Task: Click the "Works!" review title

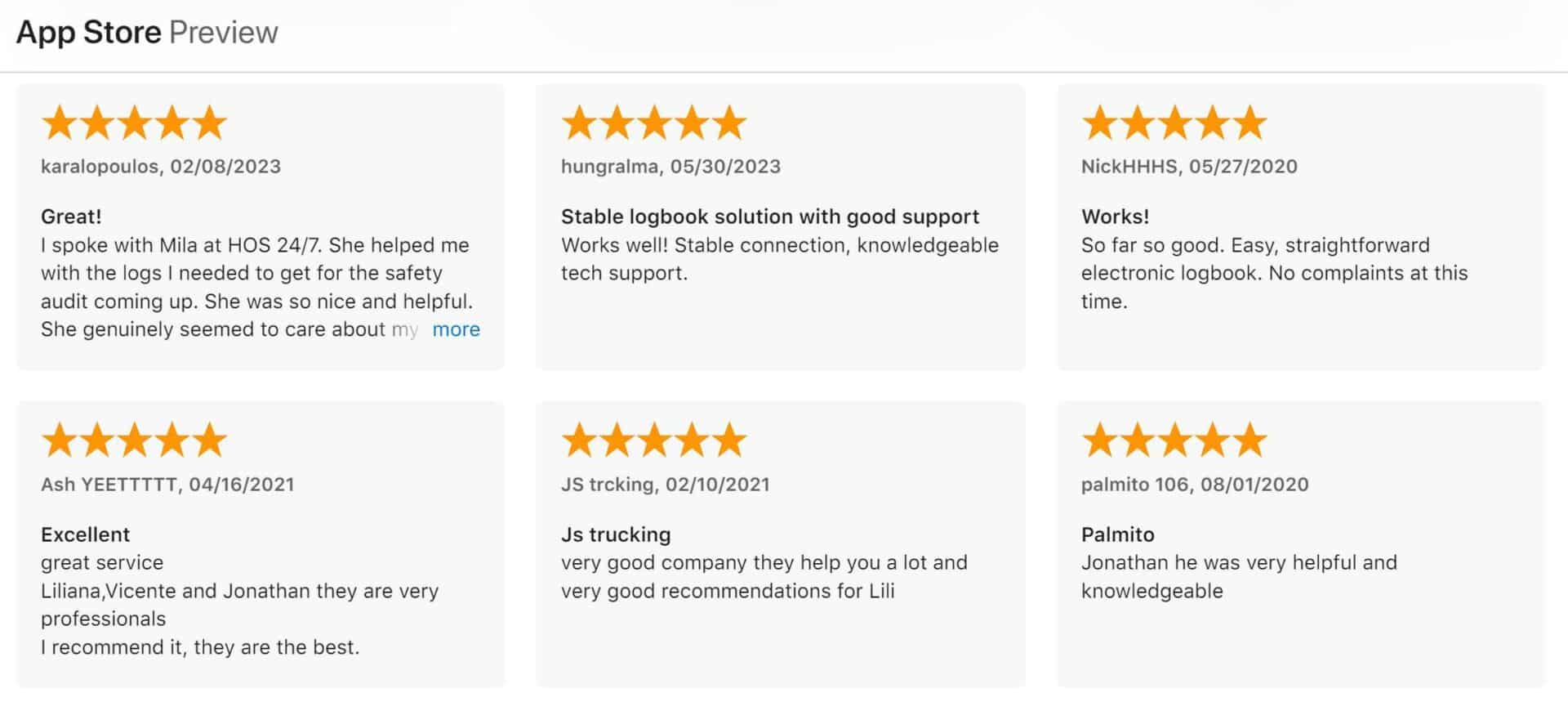Action: pos(1115,217)
